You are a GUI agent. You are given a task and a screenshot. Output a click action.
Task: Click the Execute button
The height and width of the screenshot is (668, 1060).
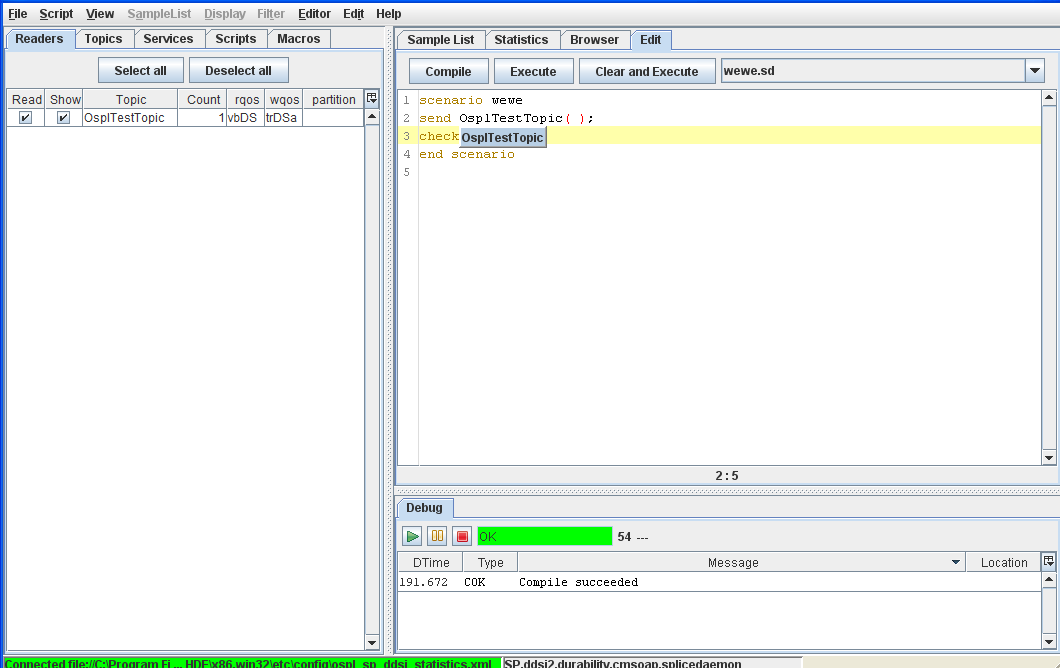[x=533, y=71]
